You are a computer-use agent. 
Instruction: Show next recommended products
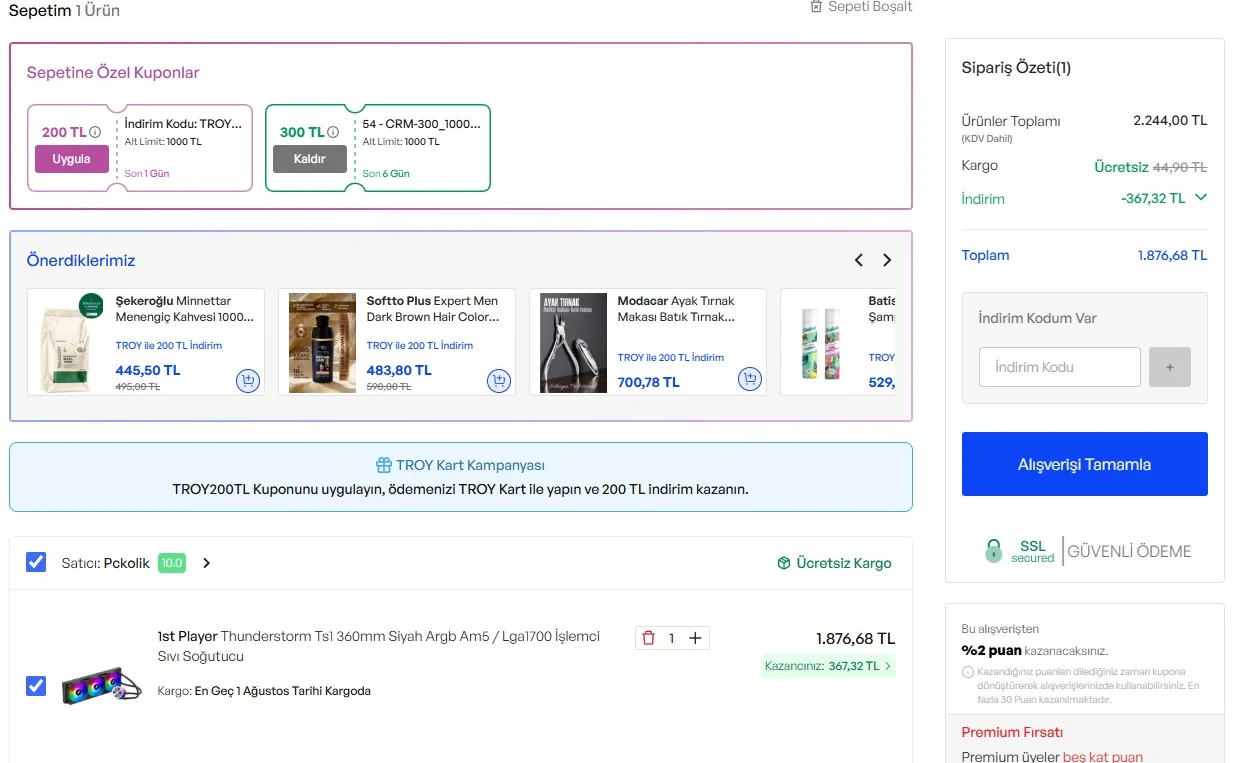point(887,260)
